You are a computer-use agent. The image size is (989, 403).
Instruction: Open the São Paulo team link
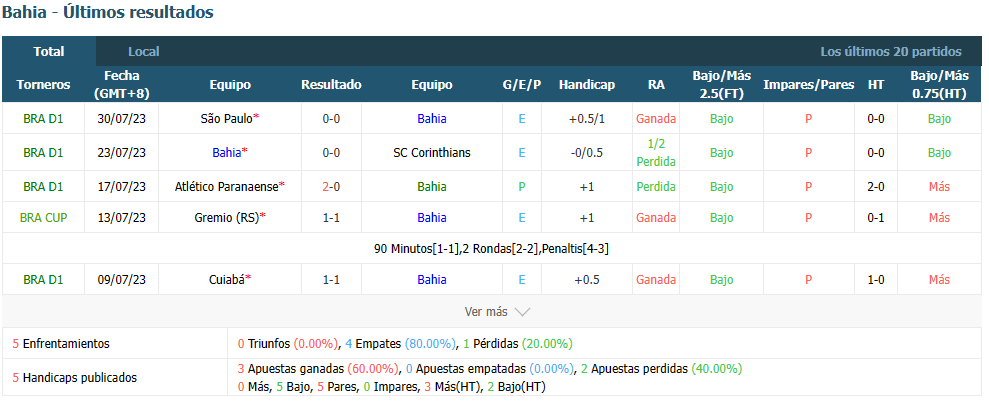pos(226,119)
